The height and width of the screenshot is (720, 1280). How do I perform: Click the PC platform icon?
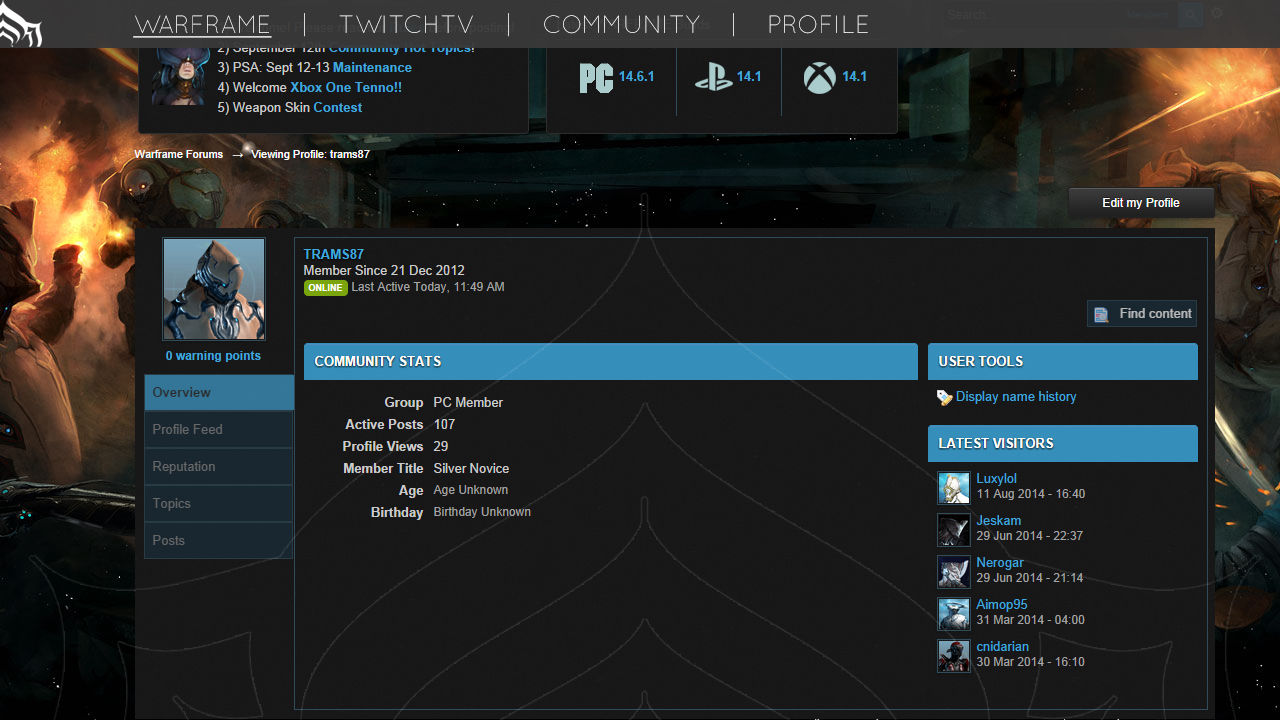[x=596, y=77]
